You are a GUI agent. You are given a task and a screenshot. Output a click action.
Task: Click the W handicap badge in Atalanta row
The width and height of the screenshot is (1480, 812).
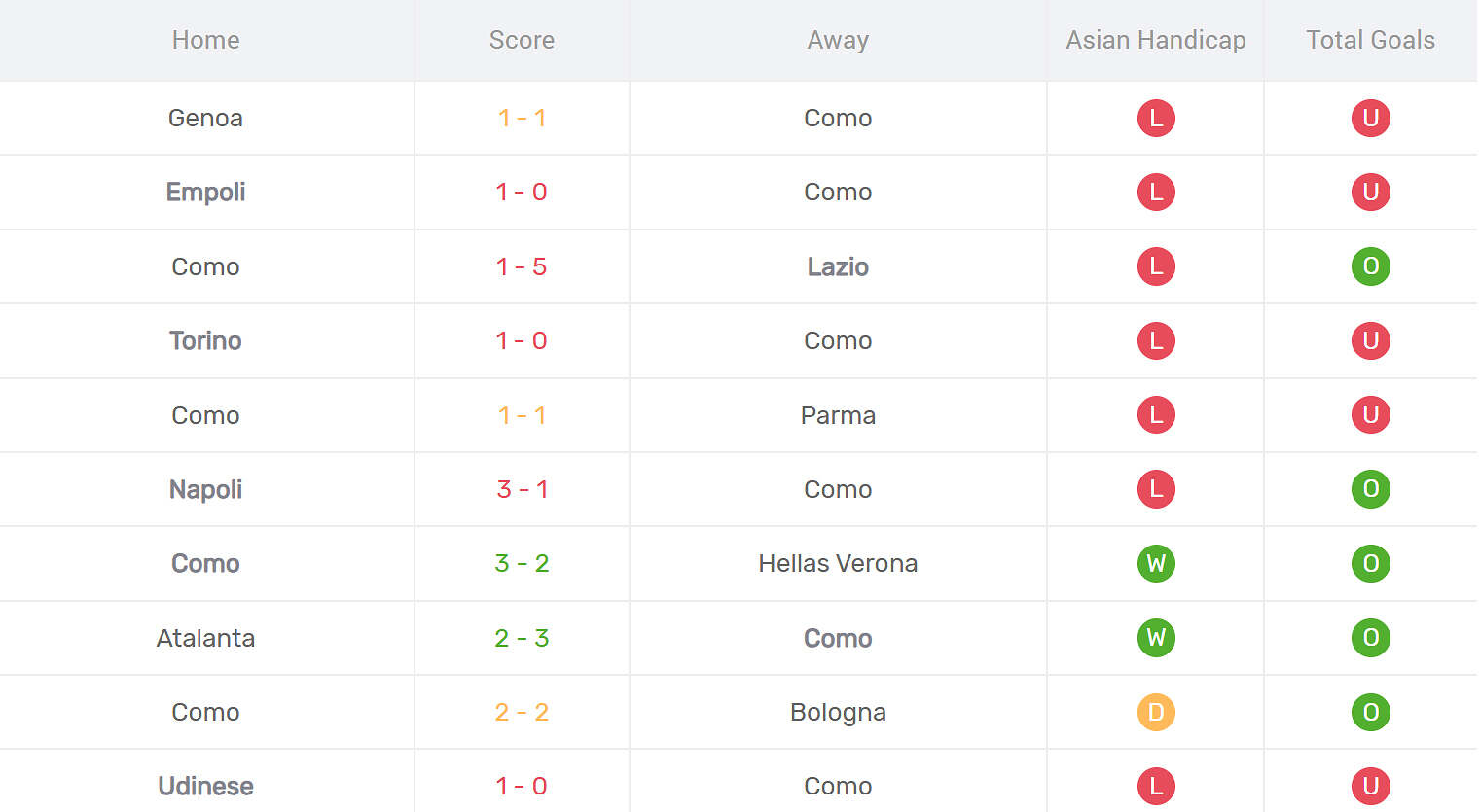pos(1156,638)
